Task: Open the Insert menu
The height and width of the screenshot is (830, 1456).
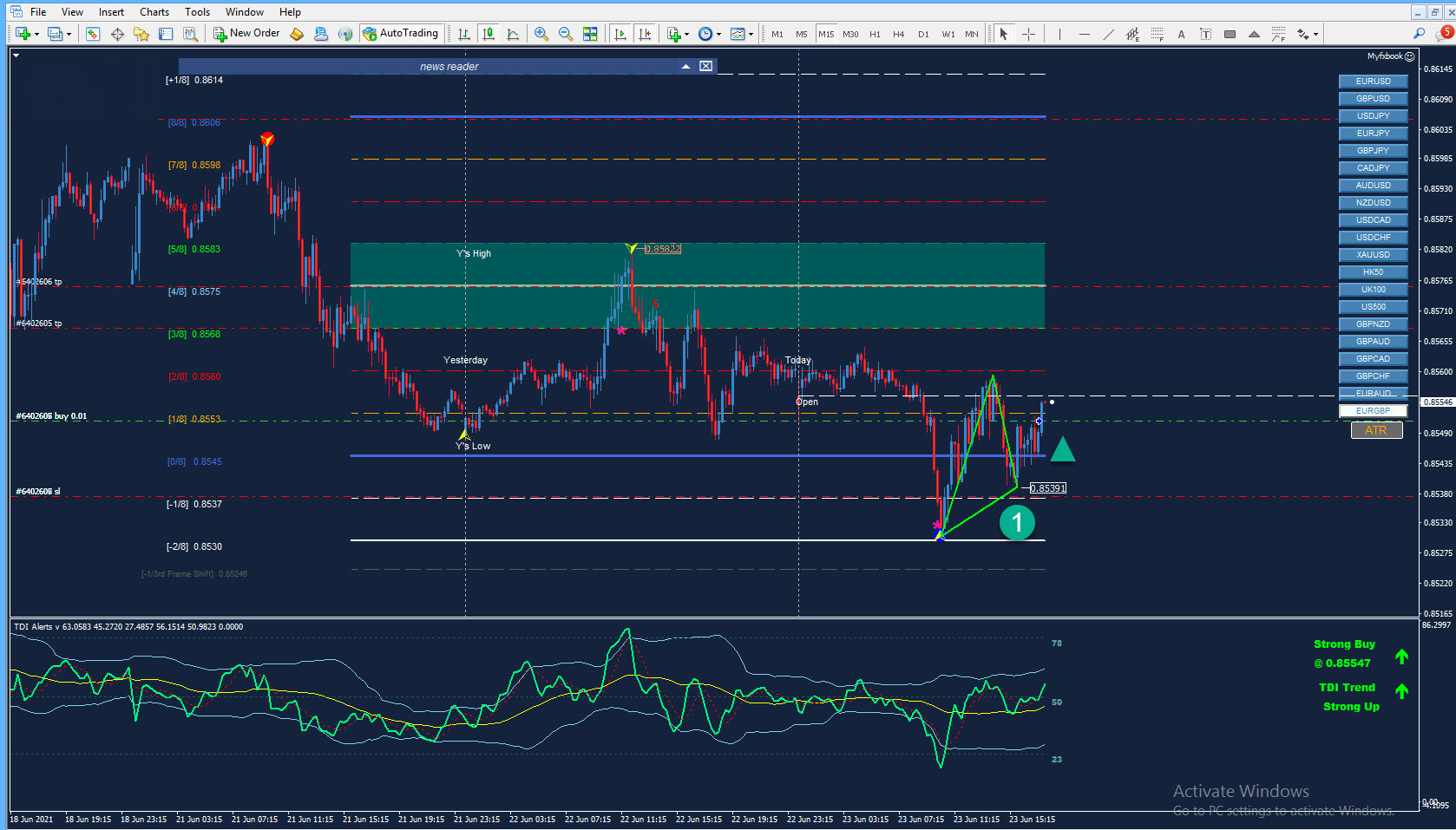Action: point(111,12)
